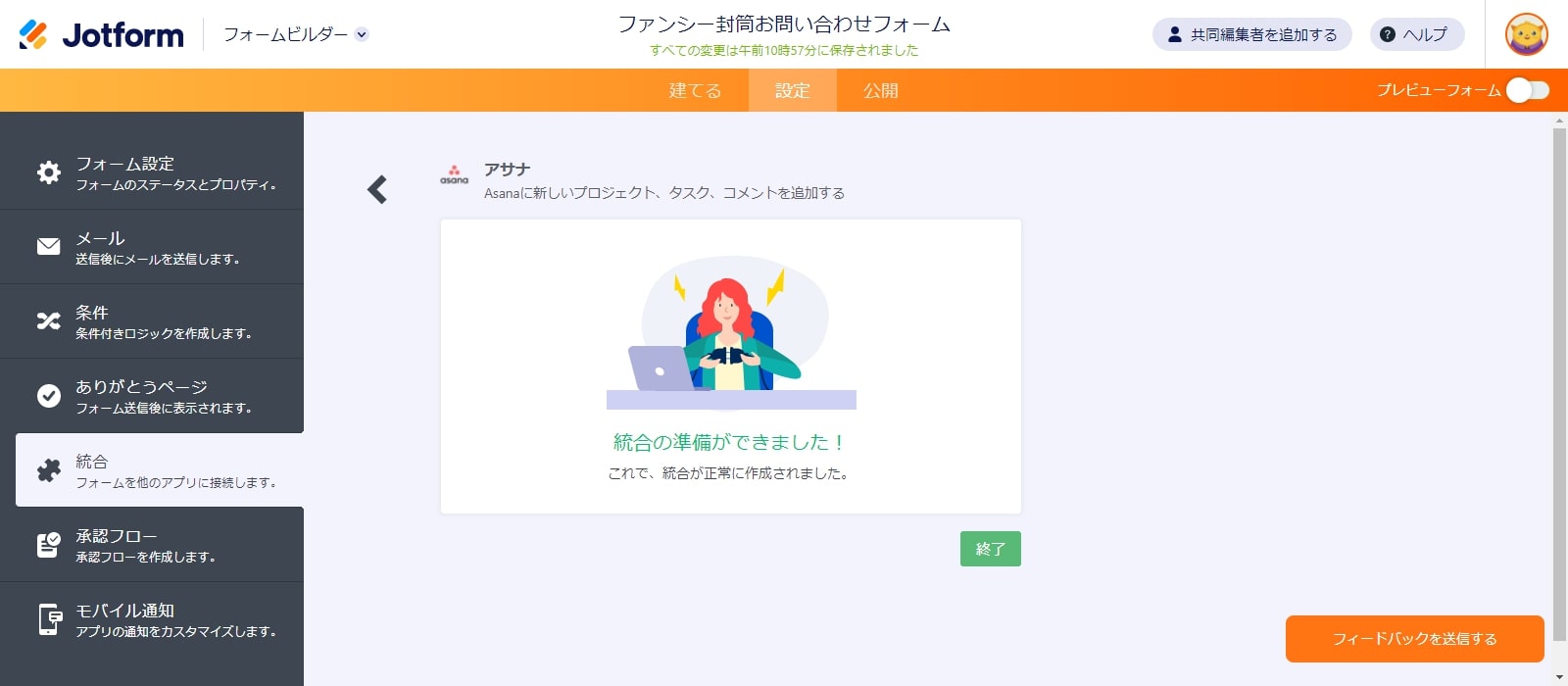This screenshot has width=1568, height=686.
Task: Click the 共同編集者を追加する button
Action: click(1251, 34)
